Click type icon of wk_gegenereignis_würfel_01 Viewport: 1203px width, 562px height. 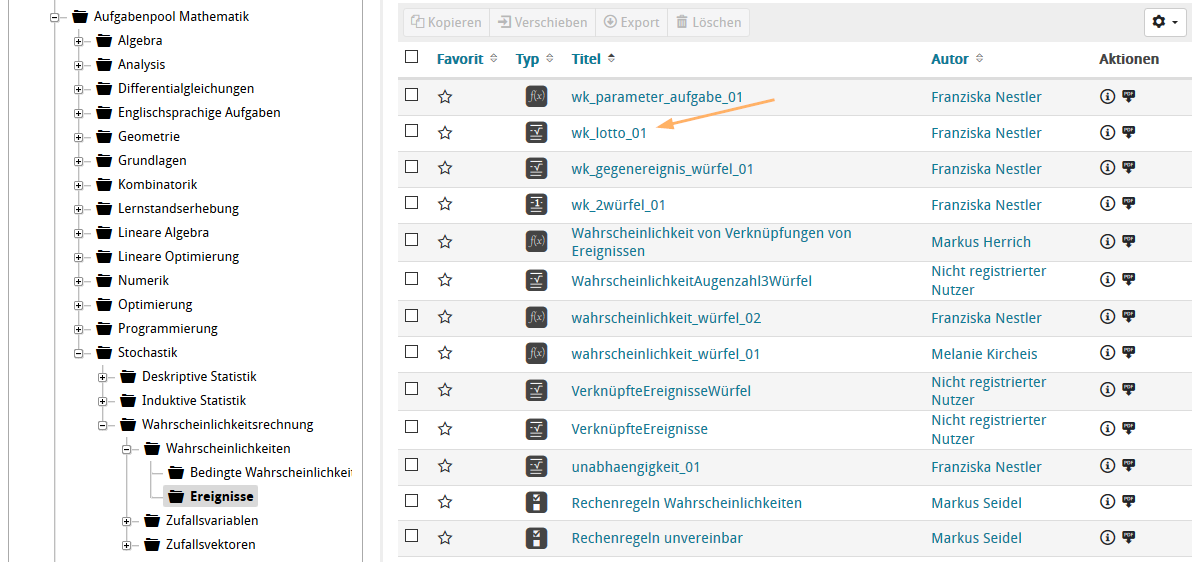tap(536, 169)
